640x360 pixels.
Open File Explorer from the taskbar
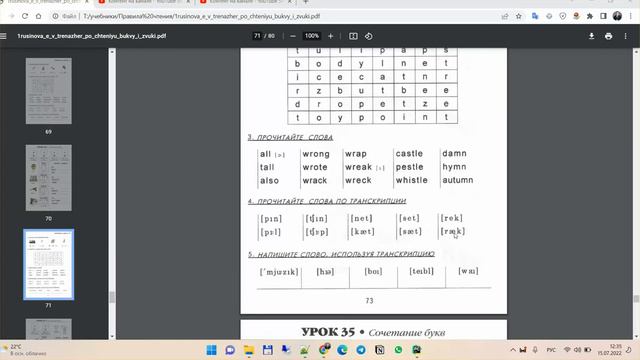pos(249,350)
